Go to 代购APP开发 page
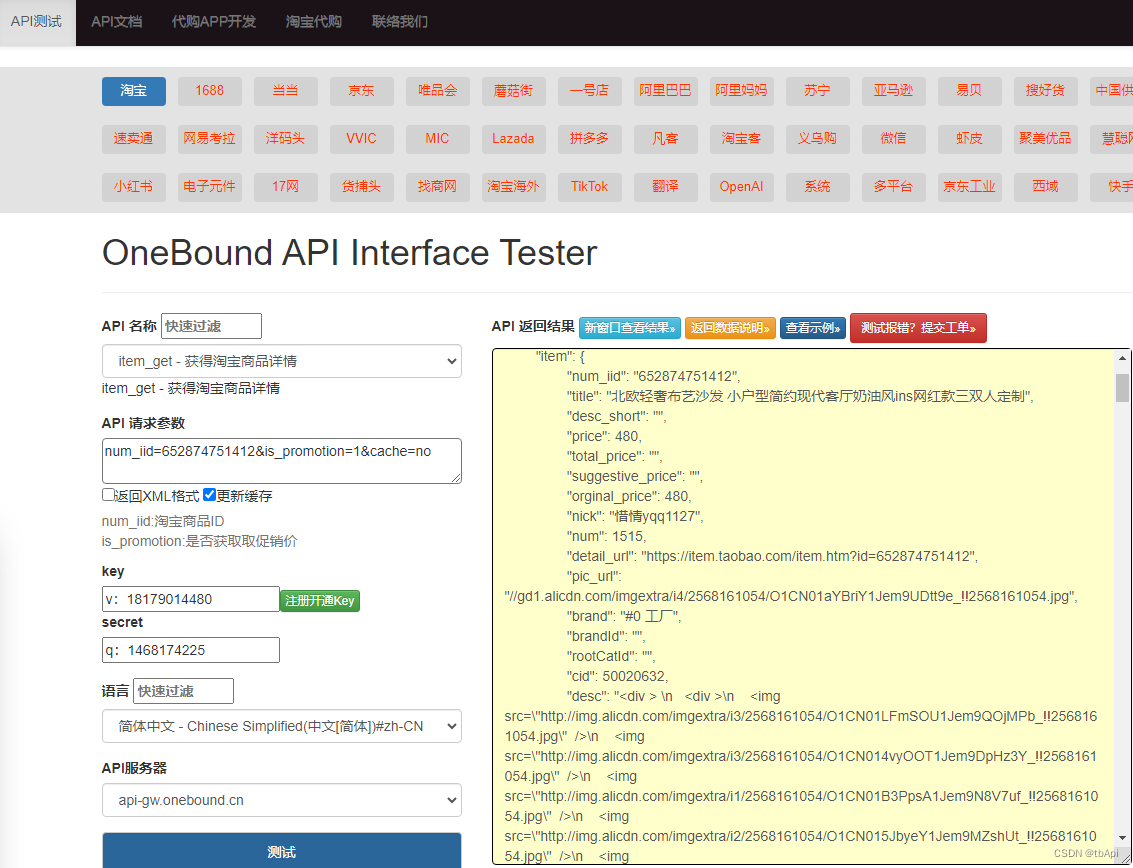The image size is (1133, 868). pos(214,22)
